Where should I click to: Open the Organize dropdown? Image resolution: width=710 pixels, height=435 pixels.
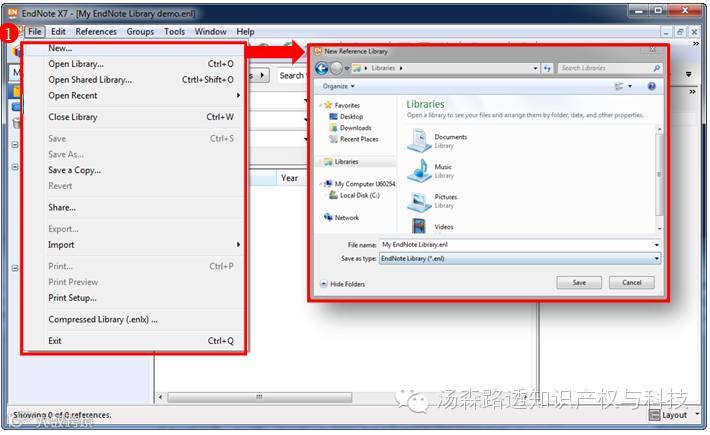point(338,86)
